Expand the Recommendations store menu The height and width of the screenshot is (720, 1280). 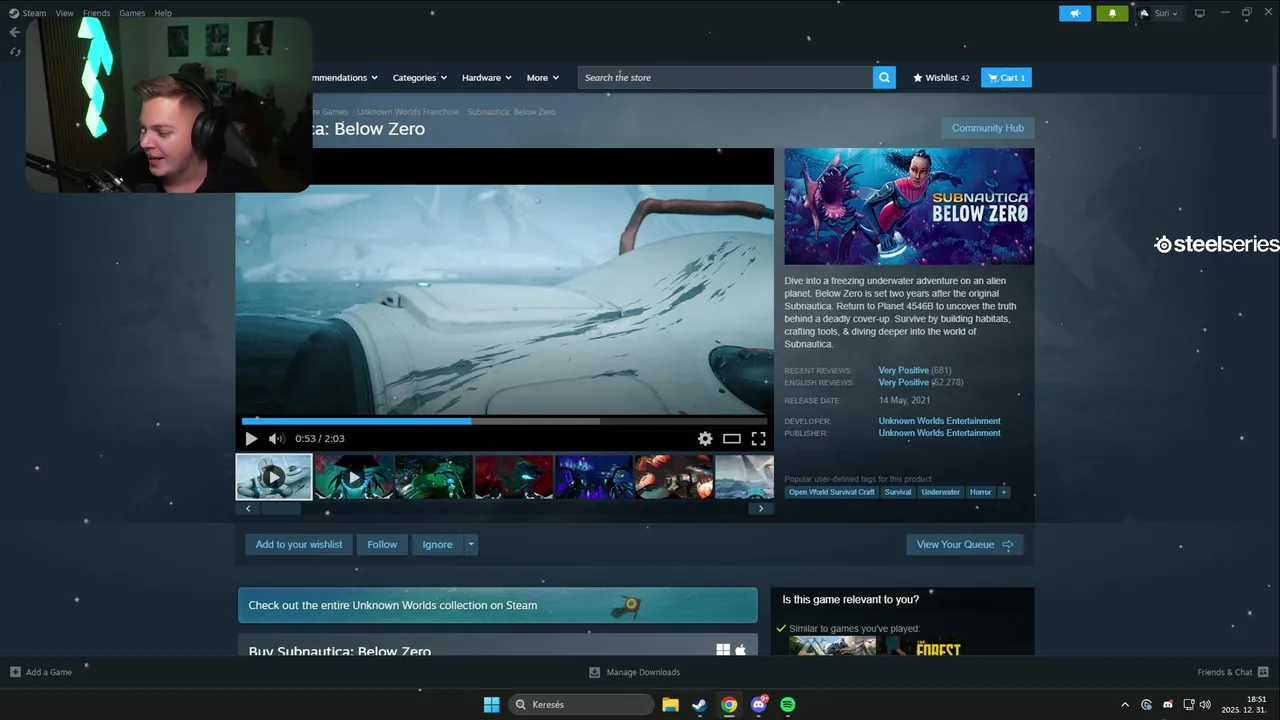345,77
